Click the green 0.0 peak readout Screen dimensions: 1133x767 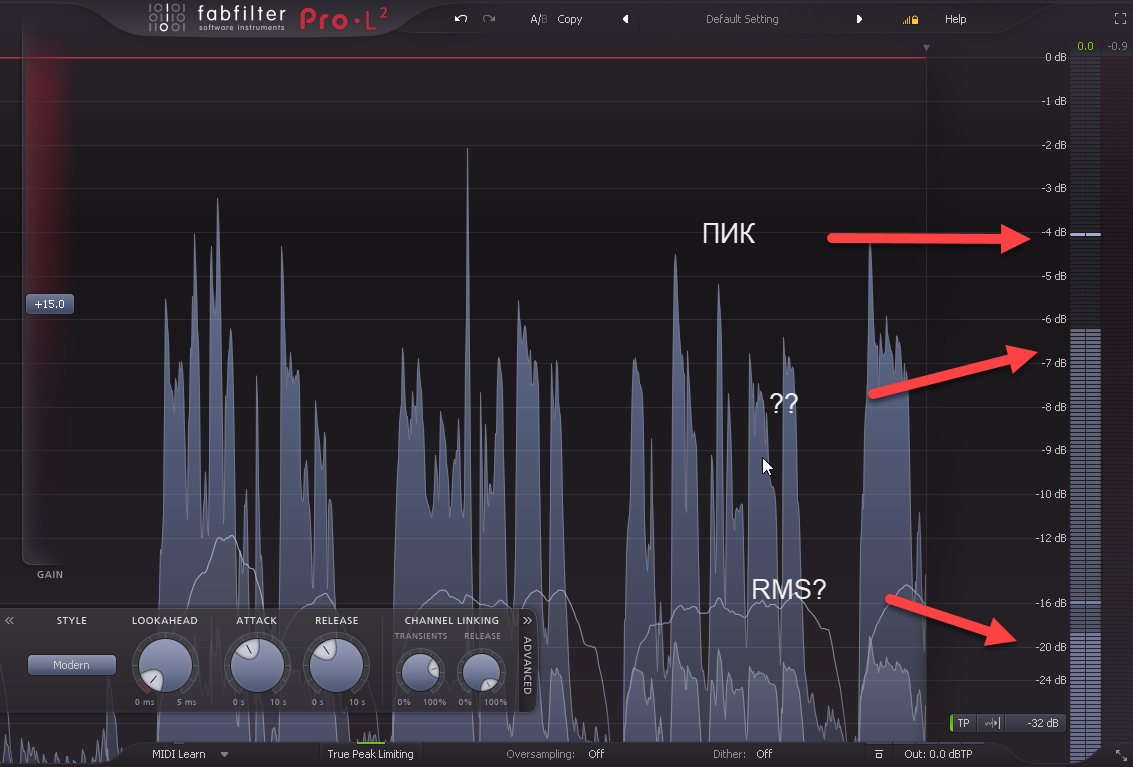pos(1085,46)
